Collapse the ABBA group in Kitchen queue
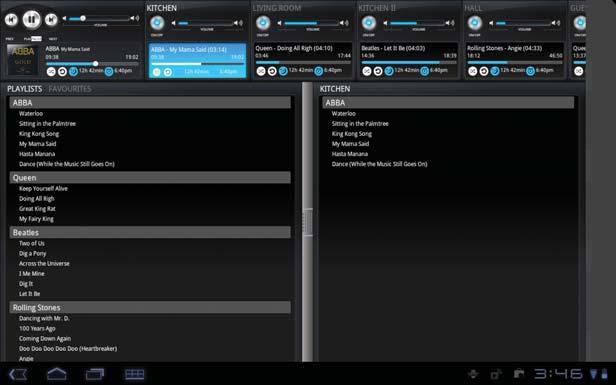 (448, 103)
